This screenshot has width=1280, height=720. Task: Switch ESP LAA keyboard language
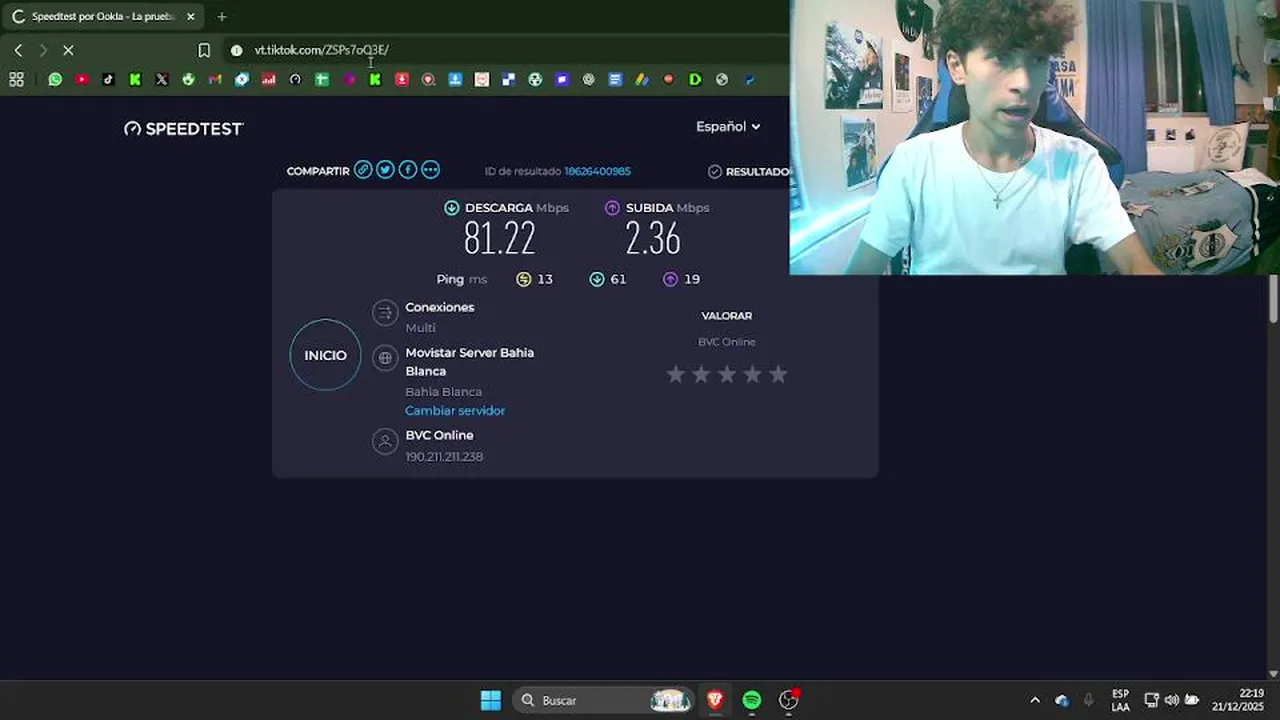pos(1121,700)
